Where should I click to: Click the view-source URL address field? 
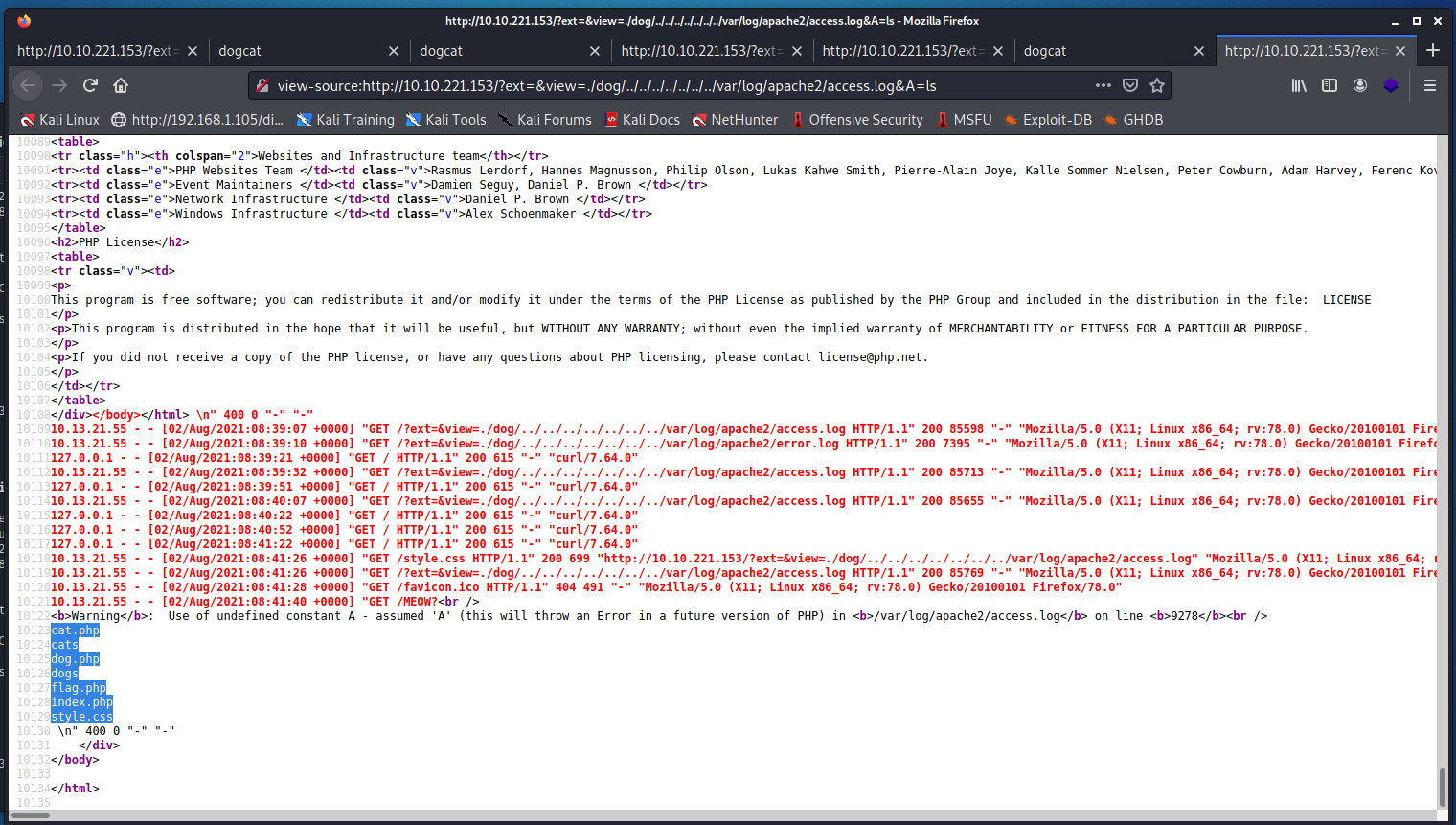(x=671, y=85)
